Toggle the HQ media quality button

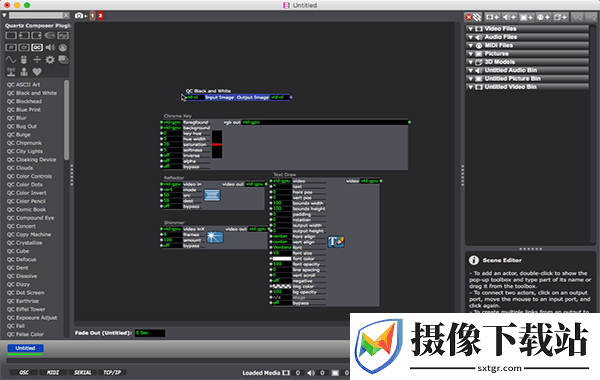(x=591, y=17)
